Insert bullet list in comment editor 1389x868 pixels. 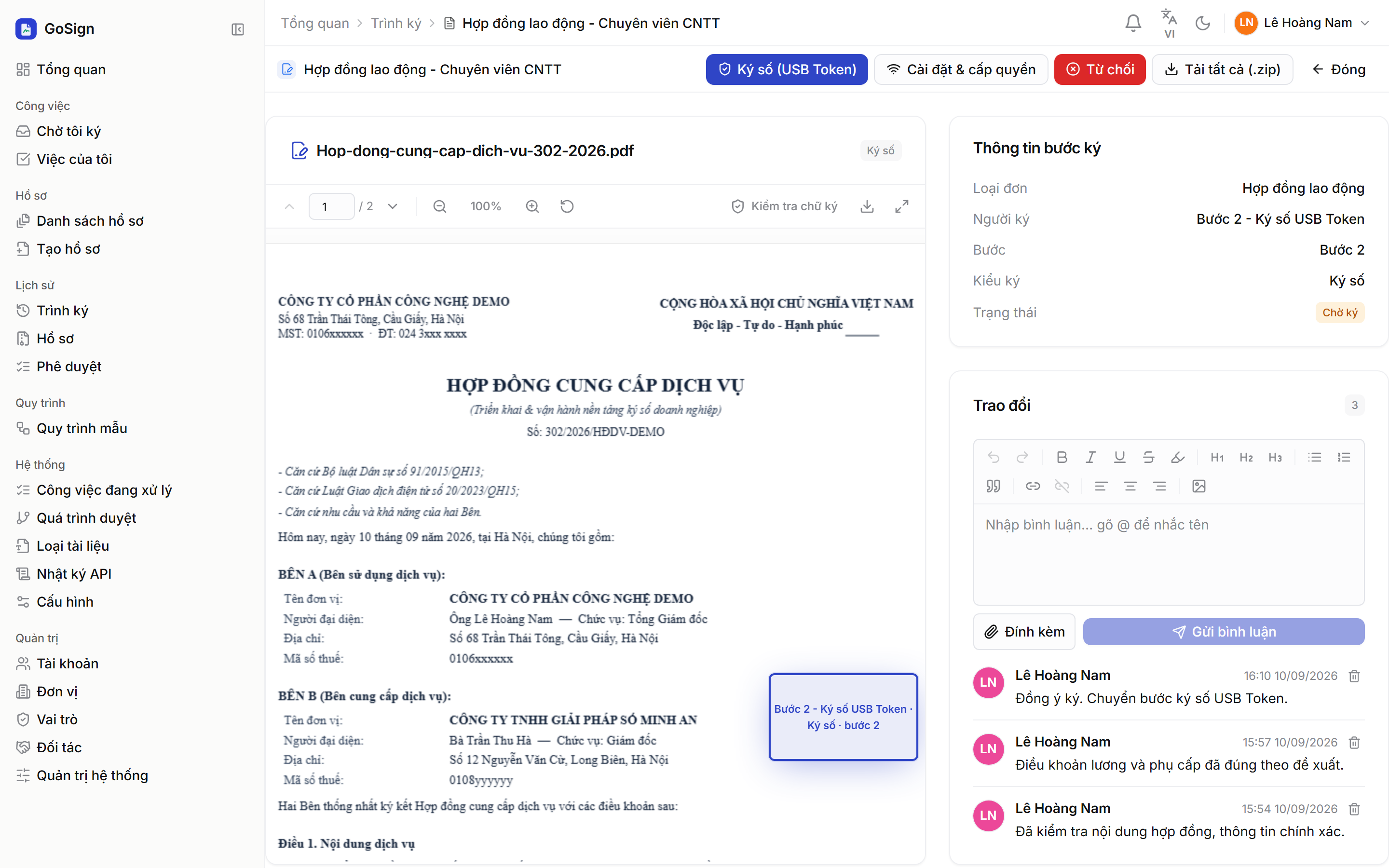[x=1314, y=457]
